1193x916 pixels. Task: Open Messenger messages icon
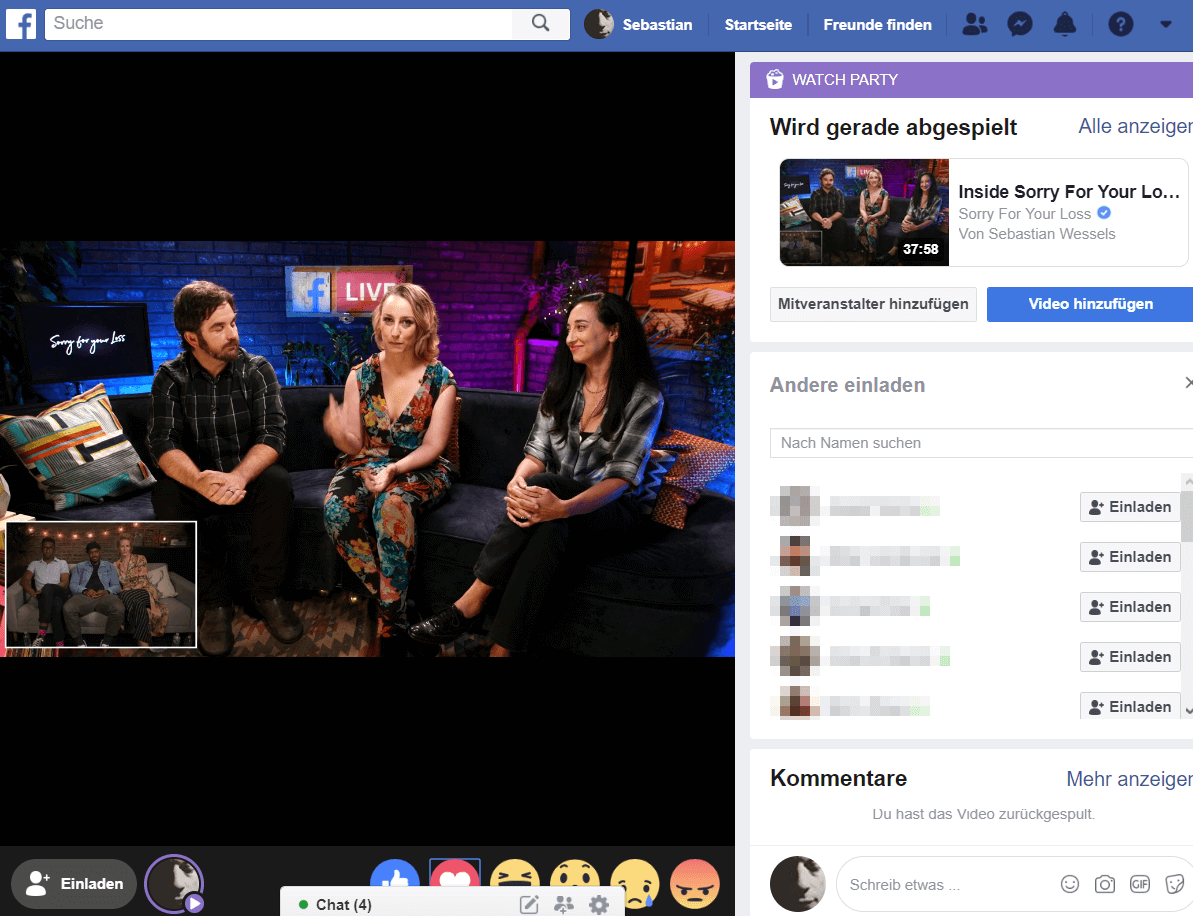click(x=1020, y=24)
